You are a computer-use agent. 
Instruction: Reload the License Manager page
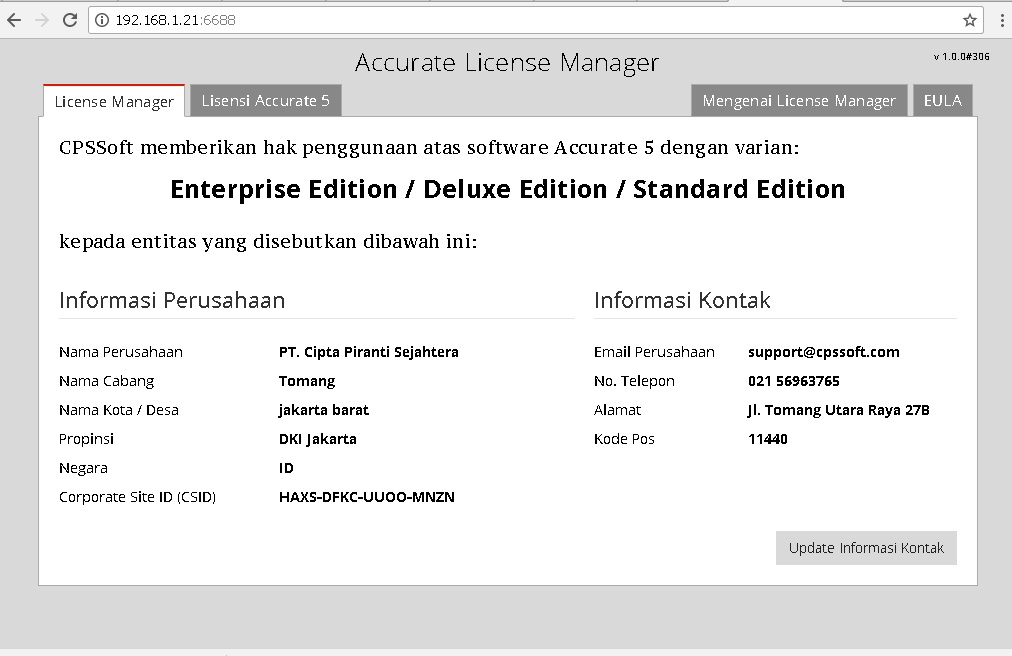coord(70,20)
